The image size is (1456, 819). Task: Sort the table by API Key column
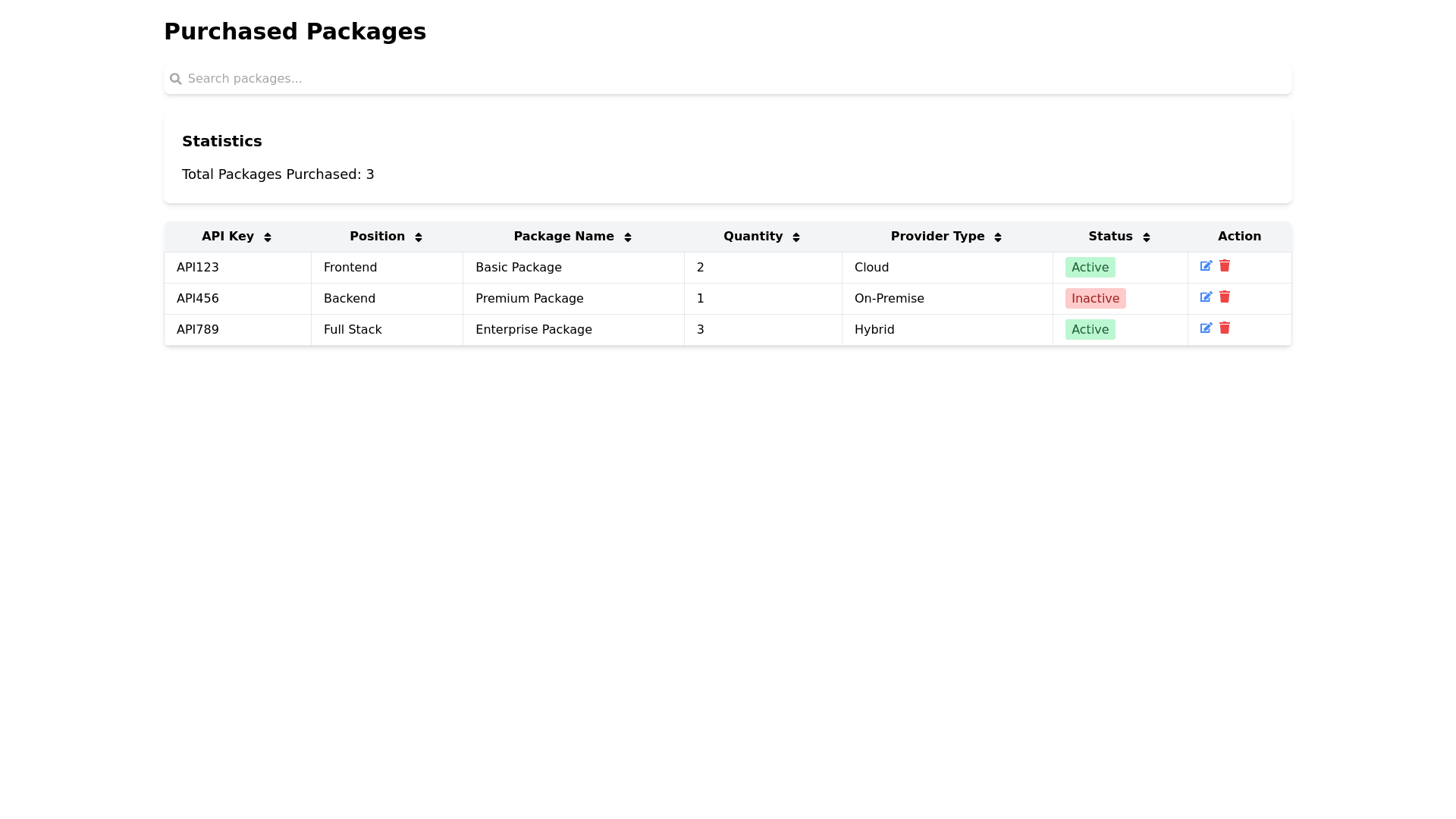point(268,237)
